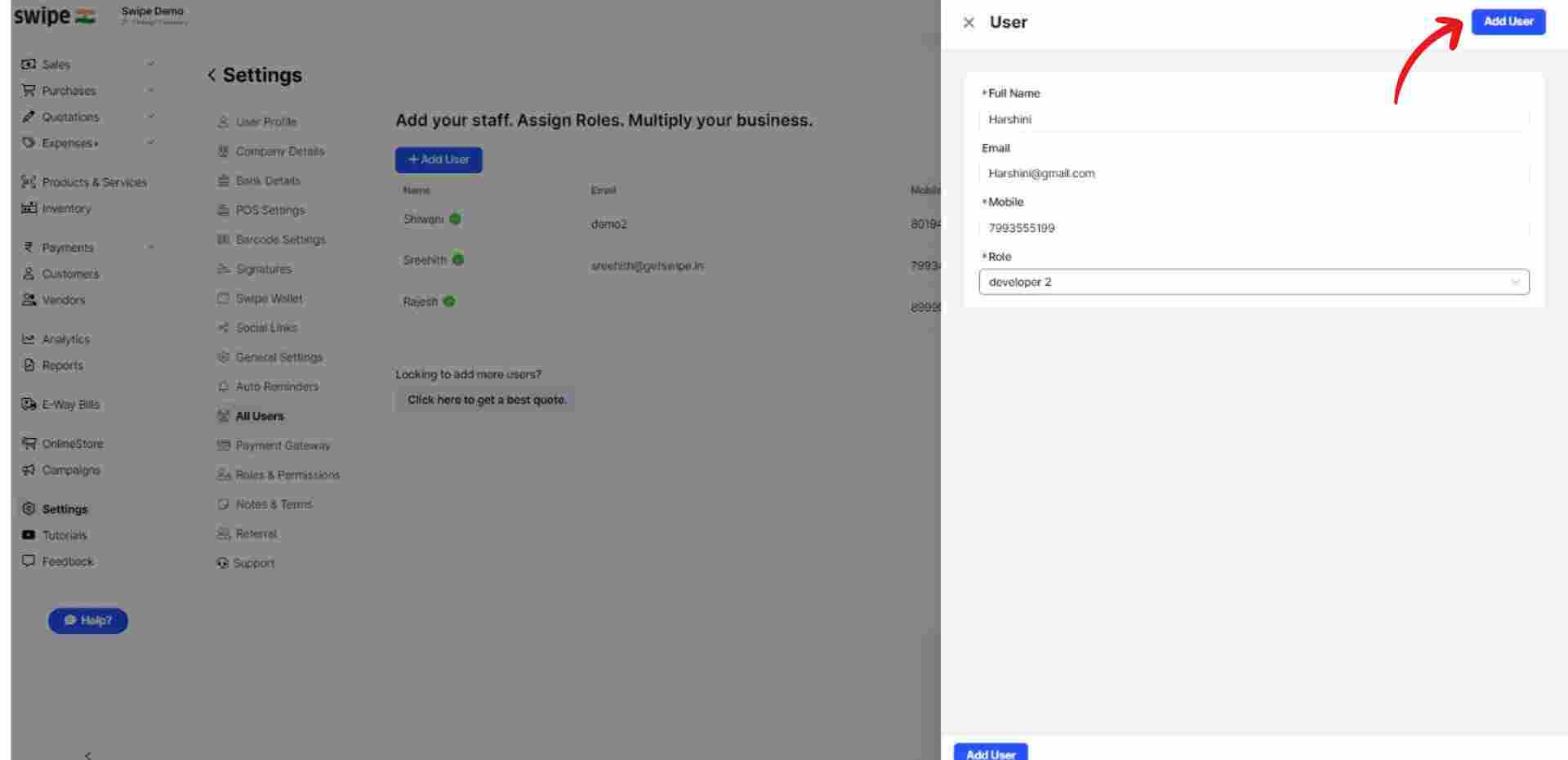The image size is (1568, 760).
Task: Click the Analytics chart icon
Action: [29, 339]
